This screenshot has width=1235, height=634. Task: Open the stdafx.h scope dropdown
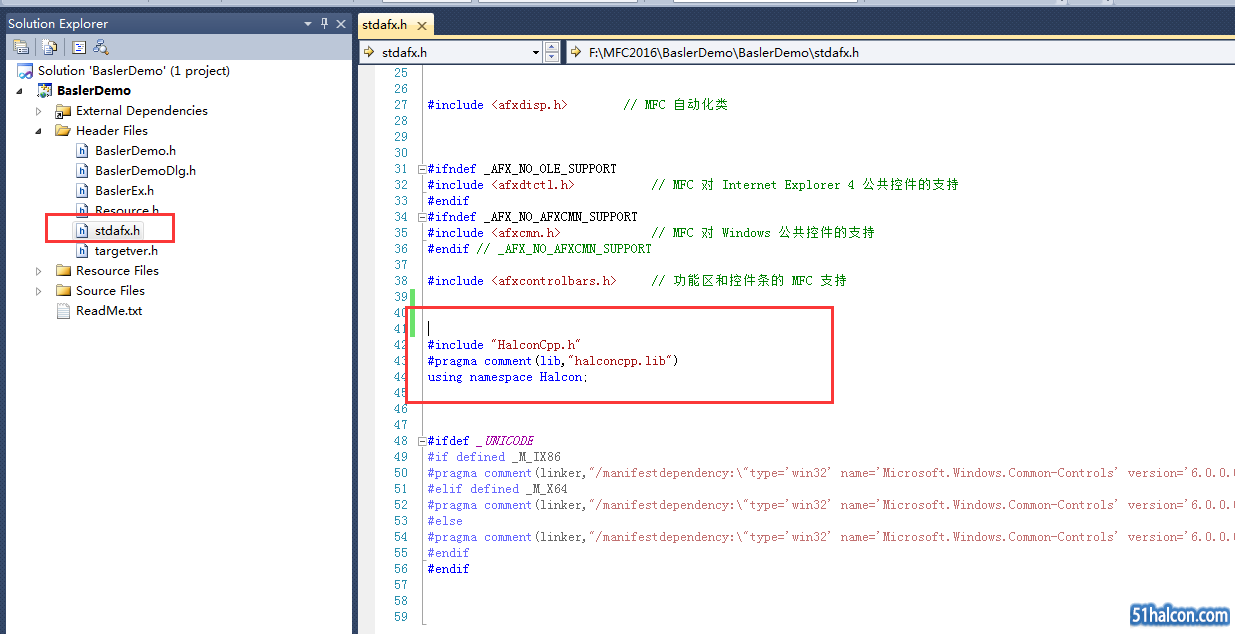point(536,52)
